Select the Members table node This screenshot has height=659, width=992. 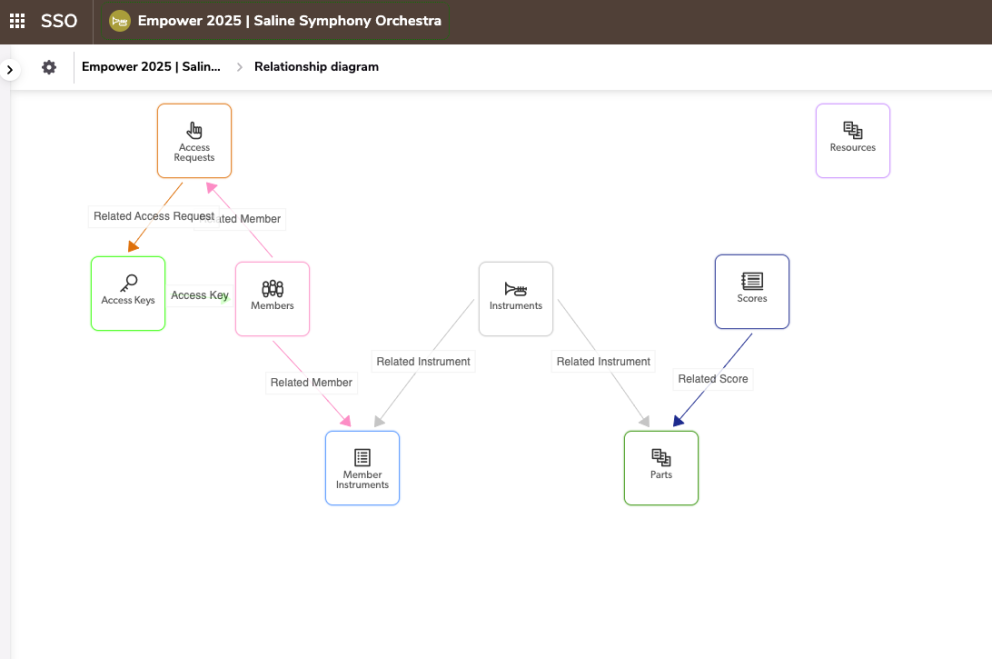(272, 298)
